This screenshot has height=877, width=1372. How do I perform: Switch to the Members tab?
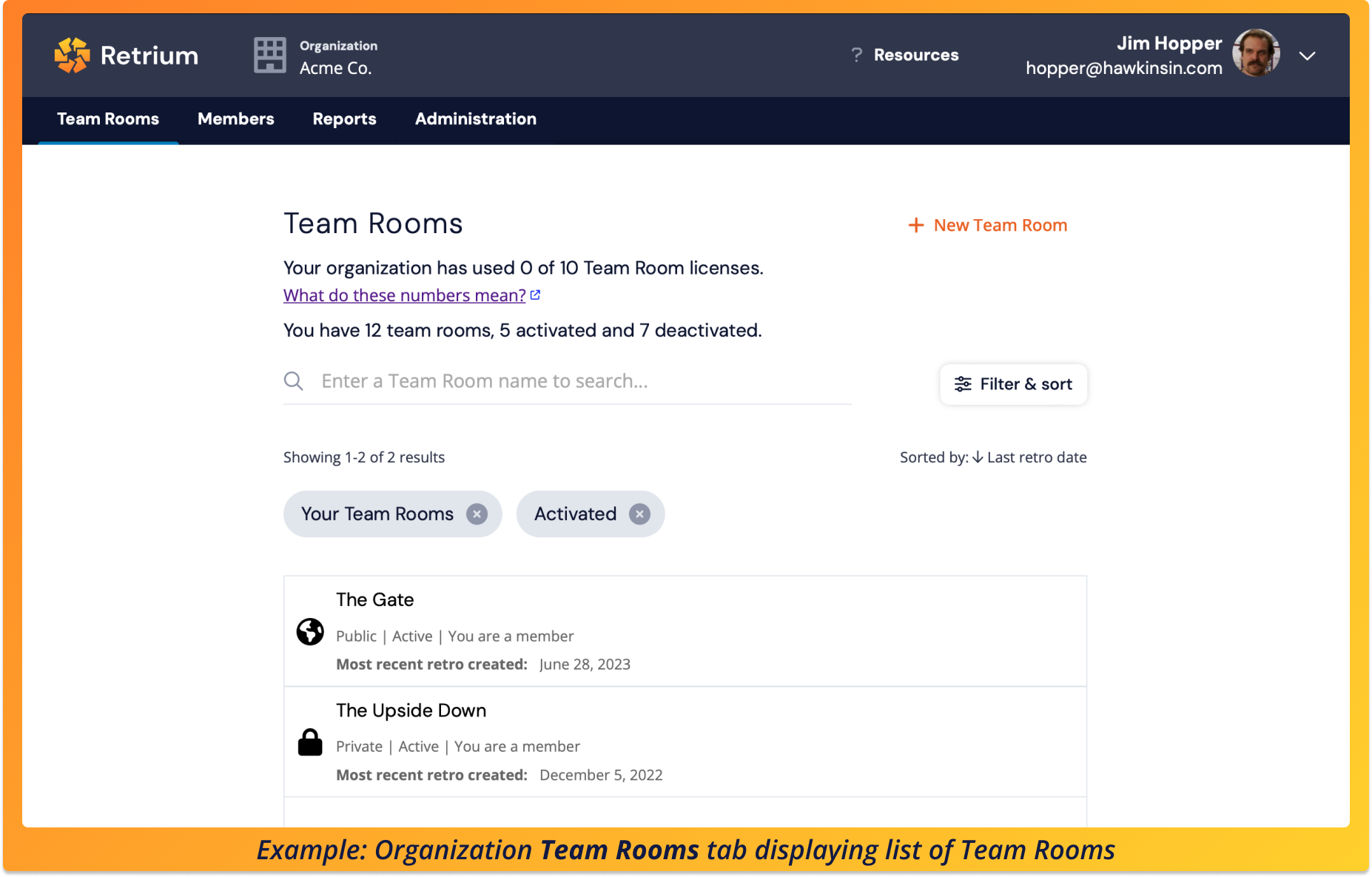click(x=235, y=119)
